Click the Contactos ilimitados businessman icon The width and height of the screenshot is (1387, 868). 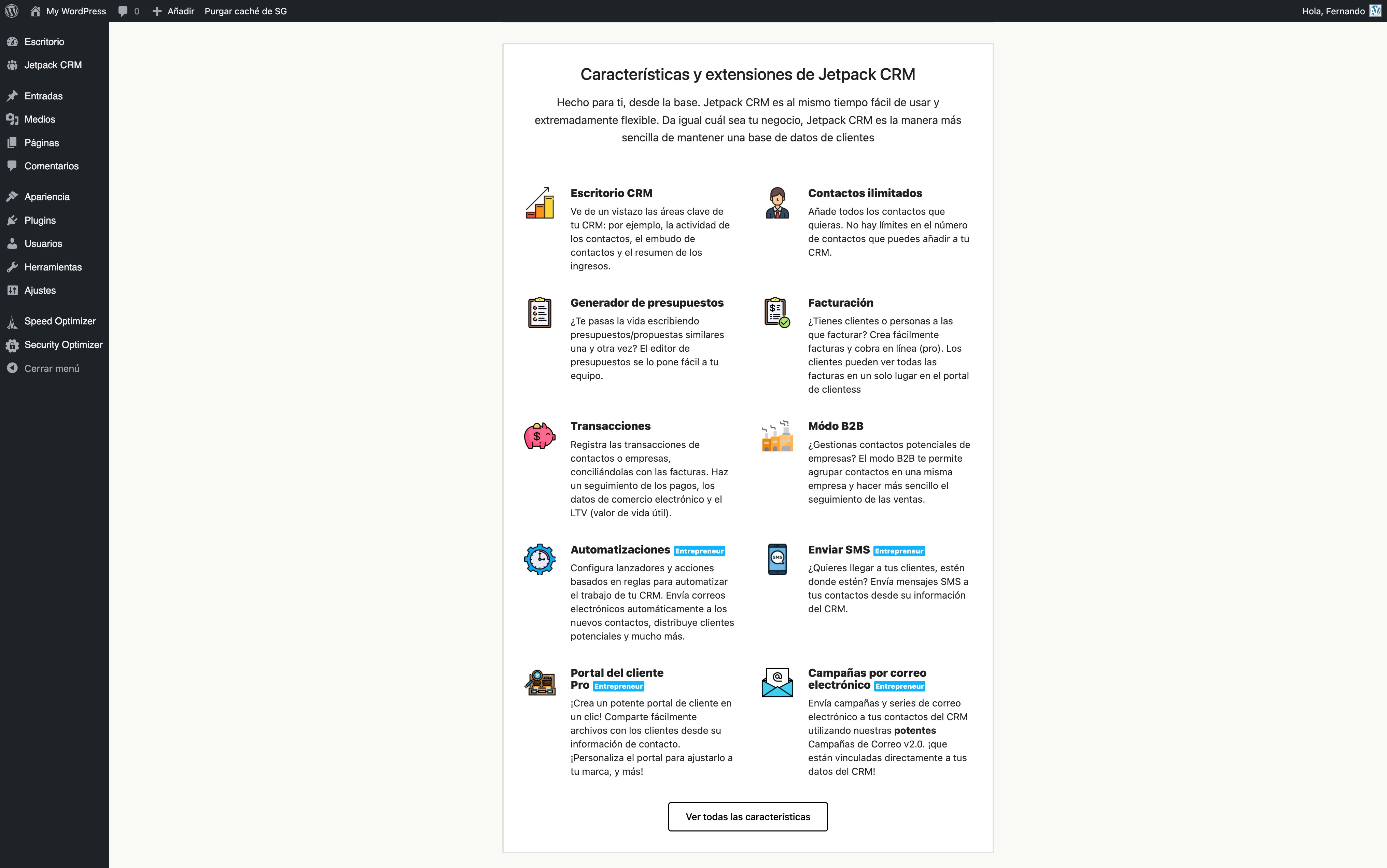coord(777,202)
